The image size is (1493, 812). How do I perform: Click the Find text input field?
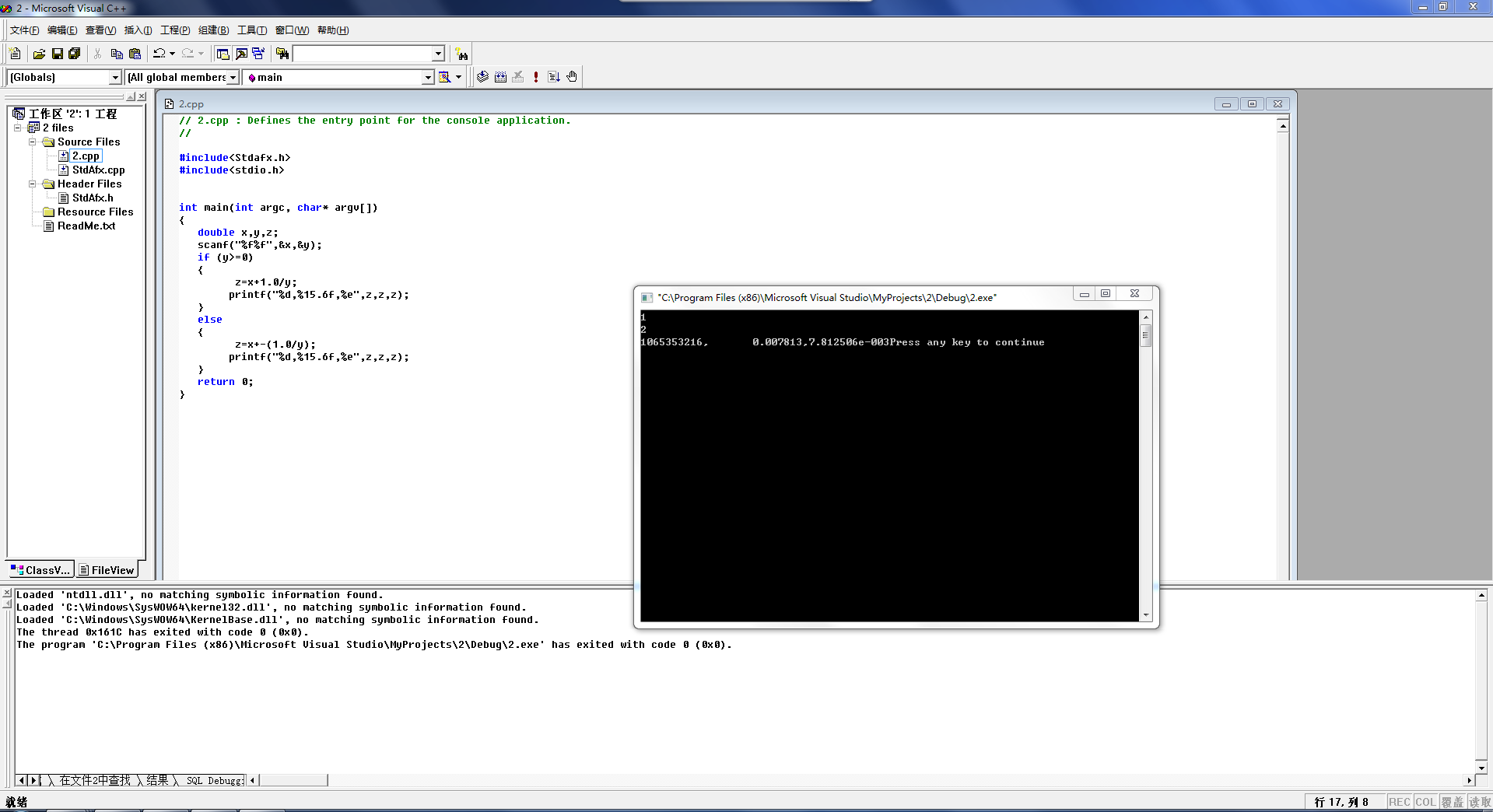(x=363, y=54)
